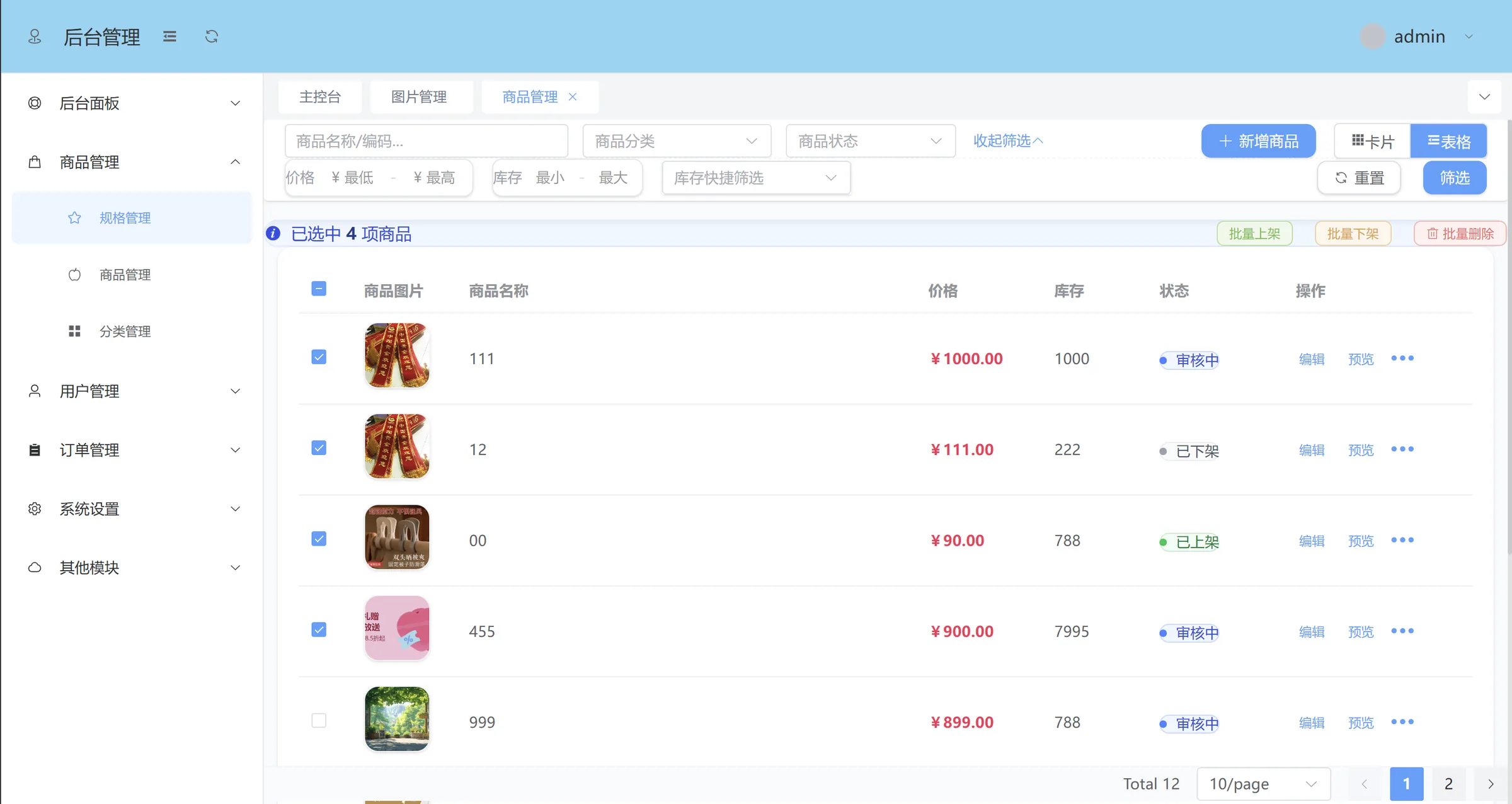Focus the 商品名称/编码 search field

[427, 141]
